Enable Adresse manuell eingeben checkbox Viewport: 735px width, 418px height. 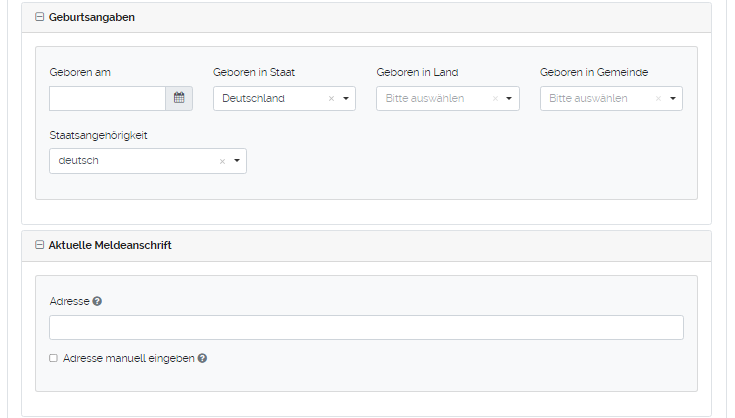[54, 358]
